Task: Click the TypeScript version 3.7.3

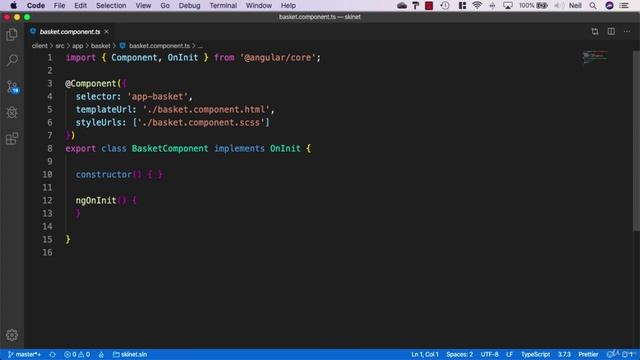Action: (564, 354)
